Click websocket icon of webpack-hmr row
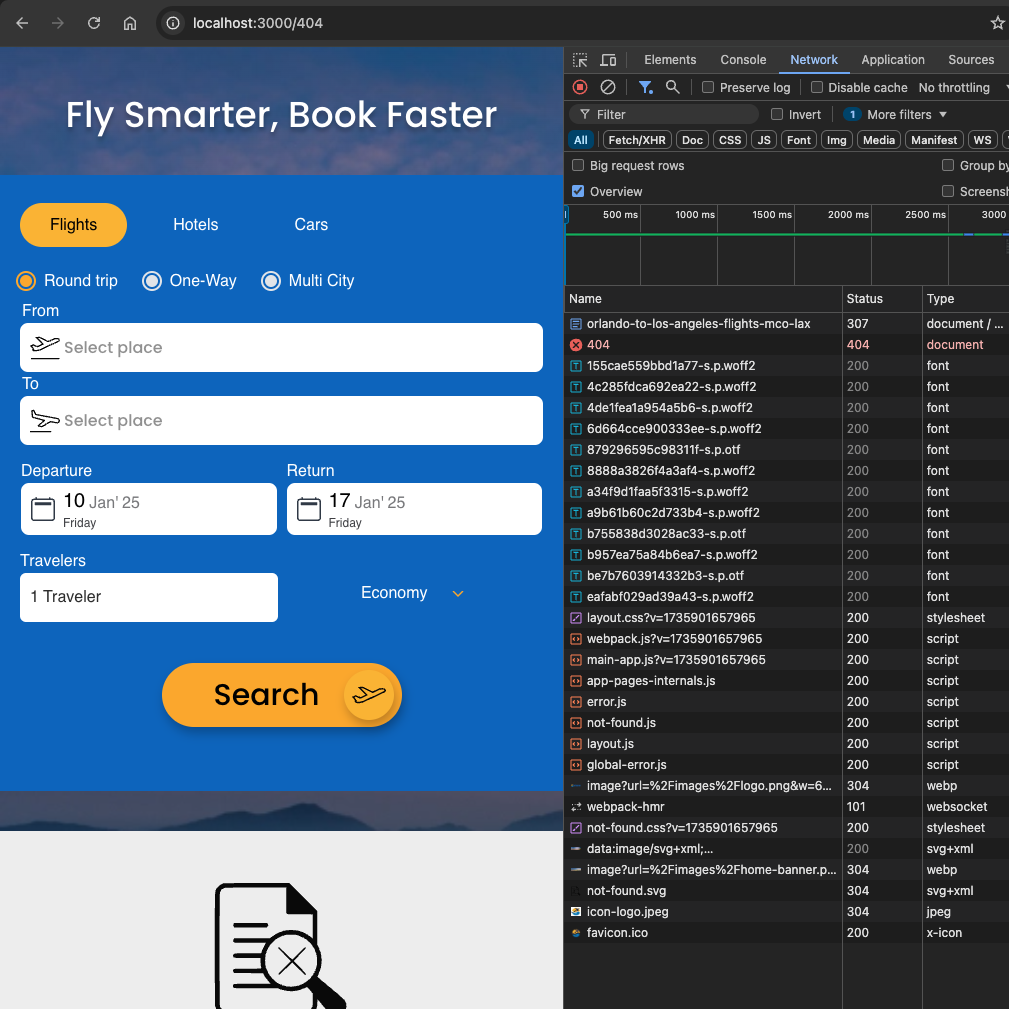Image resolution: width=1009 pixels, height=1009 pixels. (576, 807)
